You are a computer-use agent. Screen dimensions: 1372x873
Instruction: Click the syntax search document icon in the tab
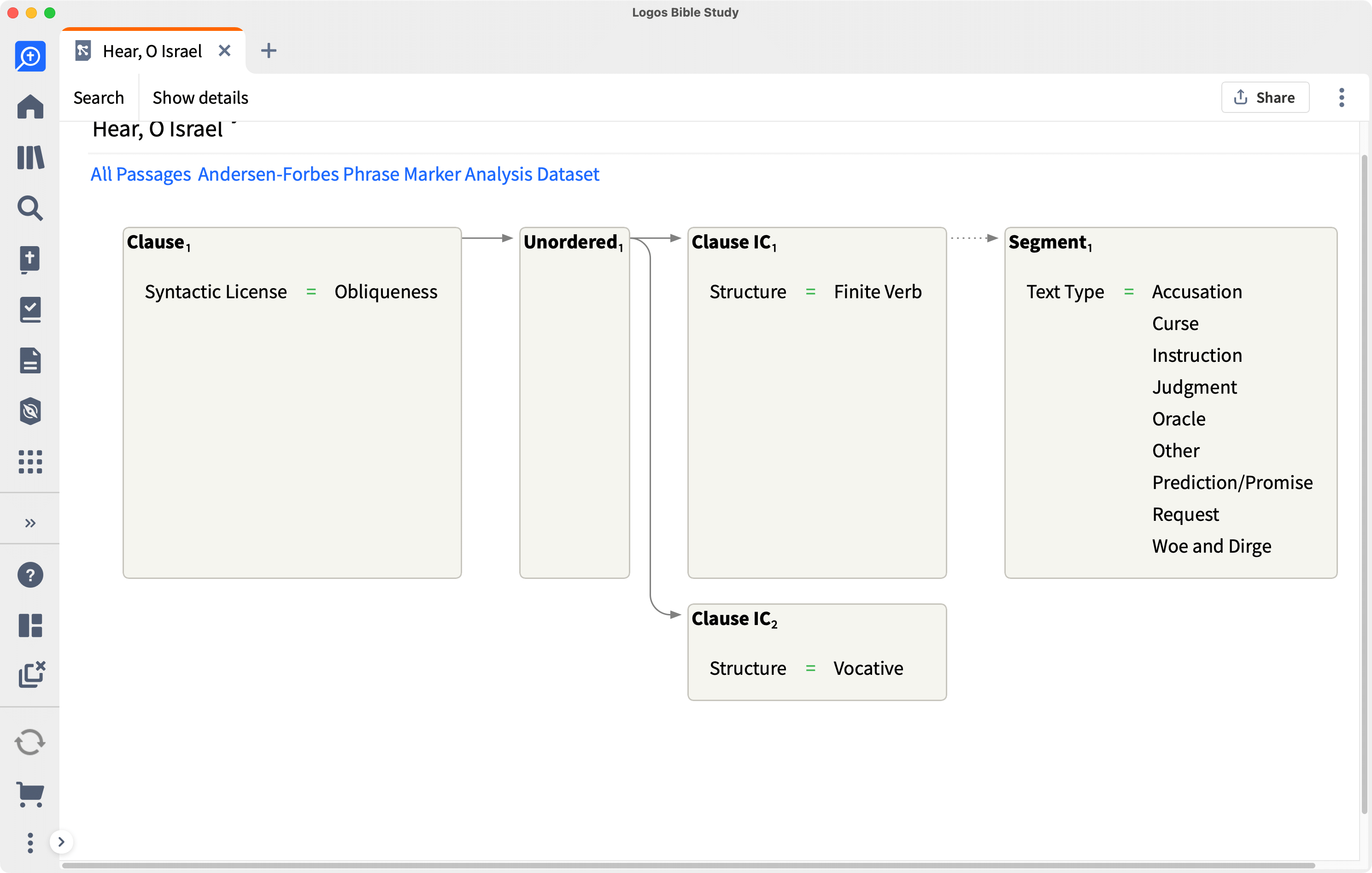(83, 51)
